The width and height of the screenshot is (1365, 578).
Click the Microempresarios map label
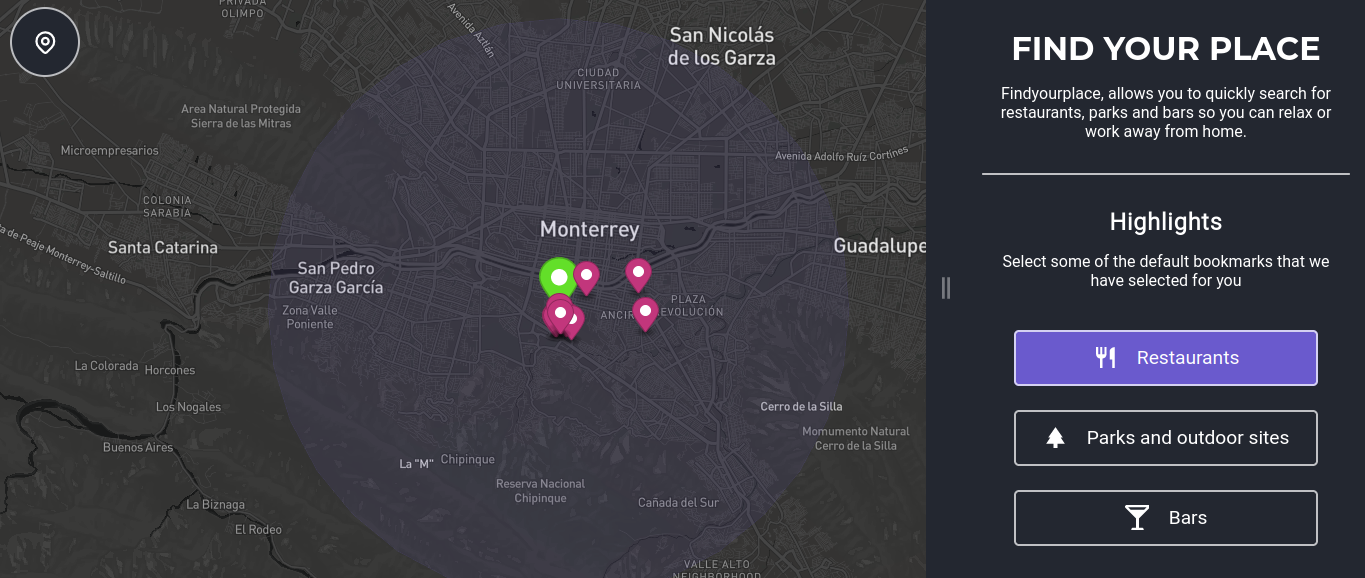pos(110,151)
